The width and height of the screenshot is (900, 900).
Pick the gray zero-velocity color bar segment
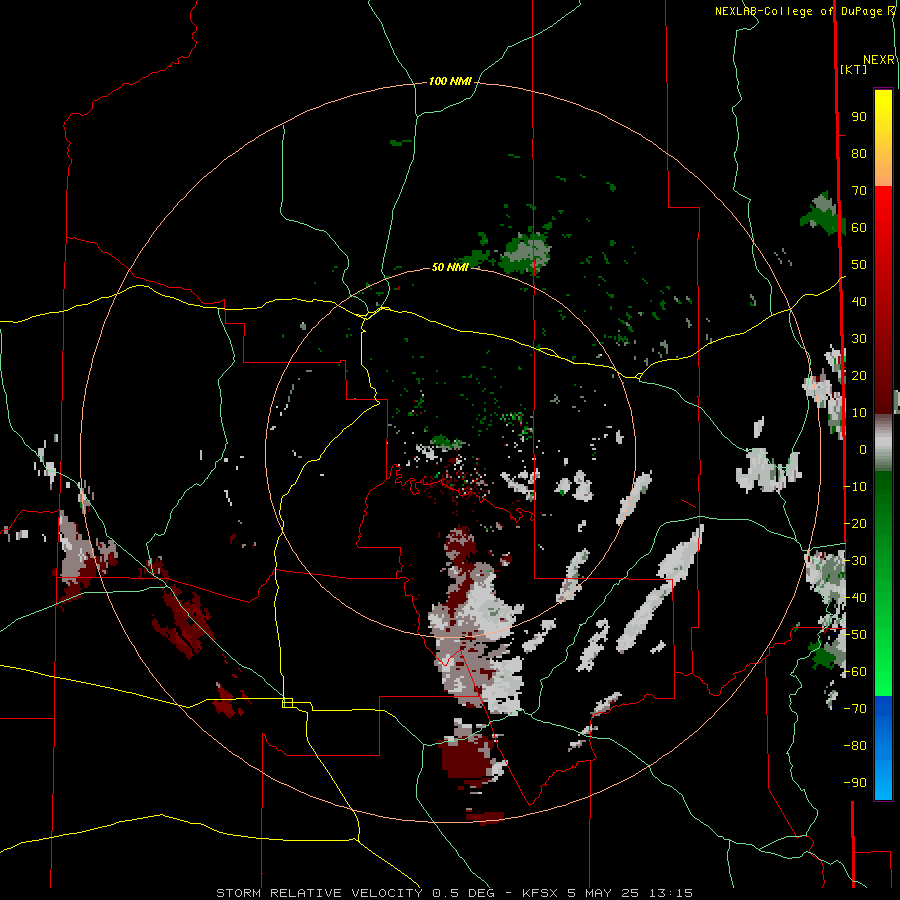[883, 443]
